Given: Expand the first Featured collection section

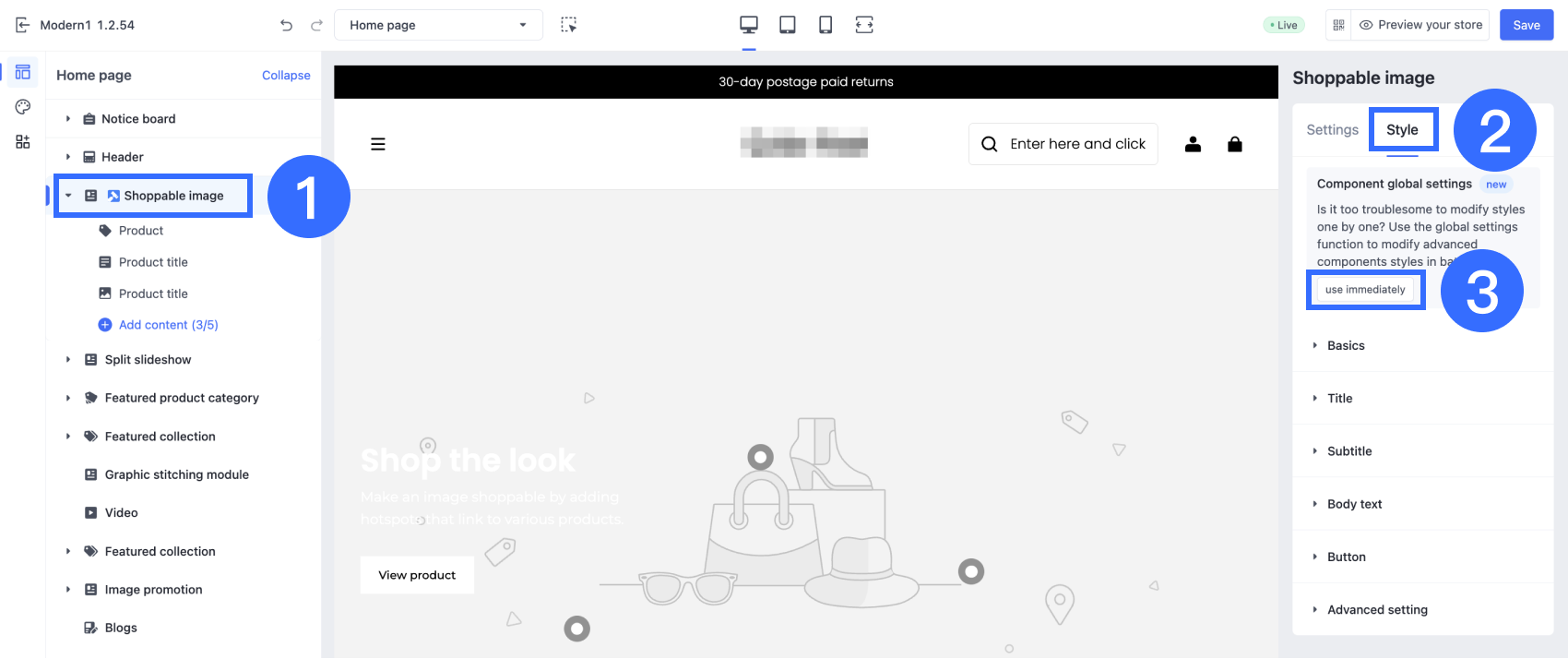Looking at the screenshot, I should pos(68,437).
